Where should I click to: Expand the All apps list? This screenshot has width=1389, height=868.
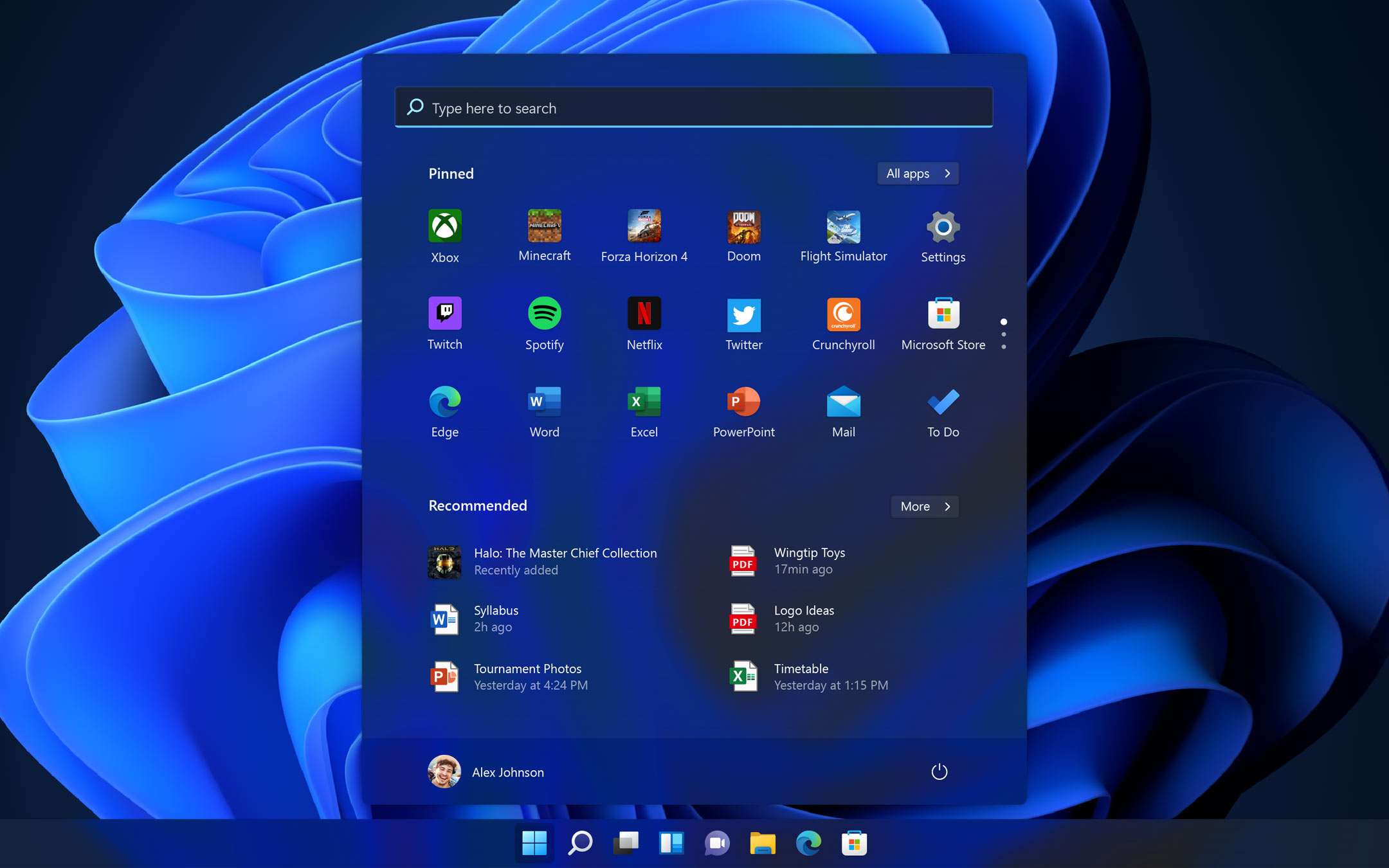click(x=918, y=174)
